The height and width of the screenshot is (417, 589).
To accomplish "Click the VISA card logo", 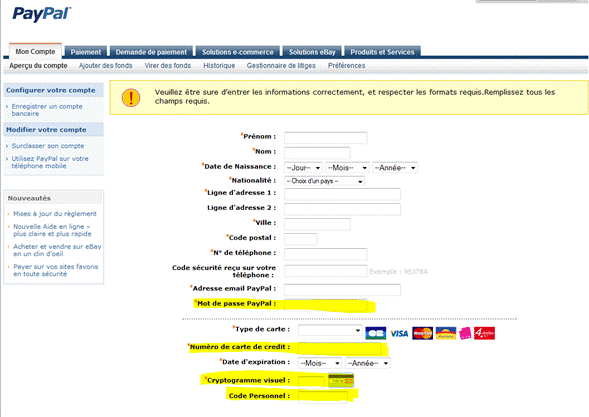I will [x=399, y=333].
